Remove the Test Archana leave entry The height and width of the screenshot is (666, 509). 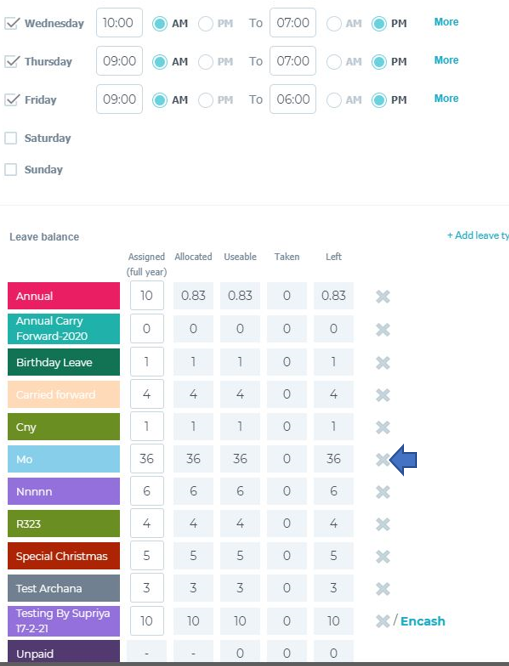(x=383, y=589)
